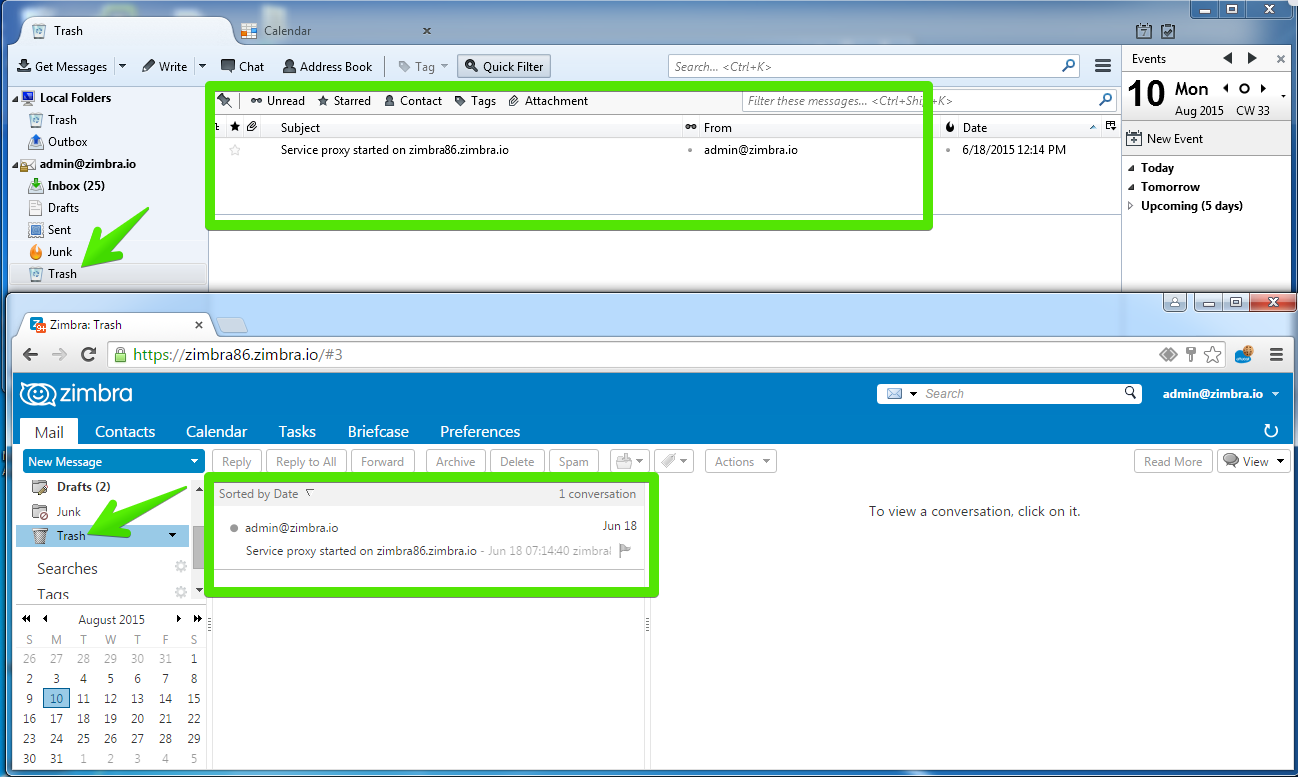
Task: Switch to the Contacts tab in Zimbra
Action: (x=125, y=432)
